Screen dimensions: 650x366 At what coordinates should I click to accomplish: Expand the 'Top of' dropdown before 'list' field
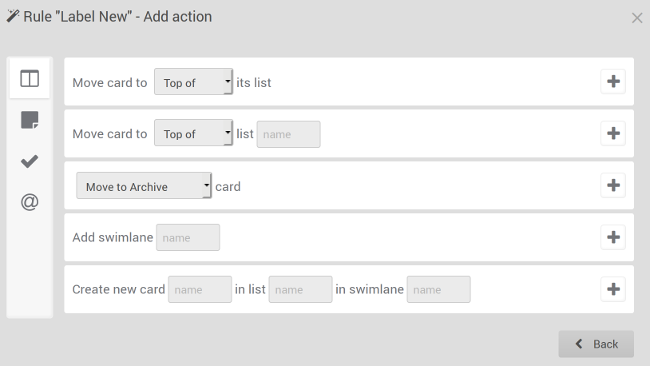coord(193,133)
